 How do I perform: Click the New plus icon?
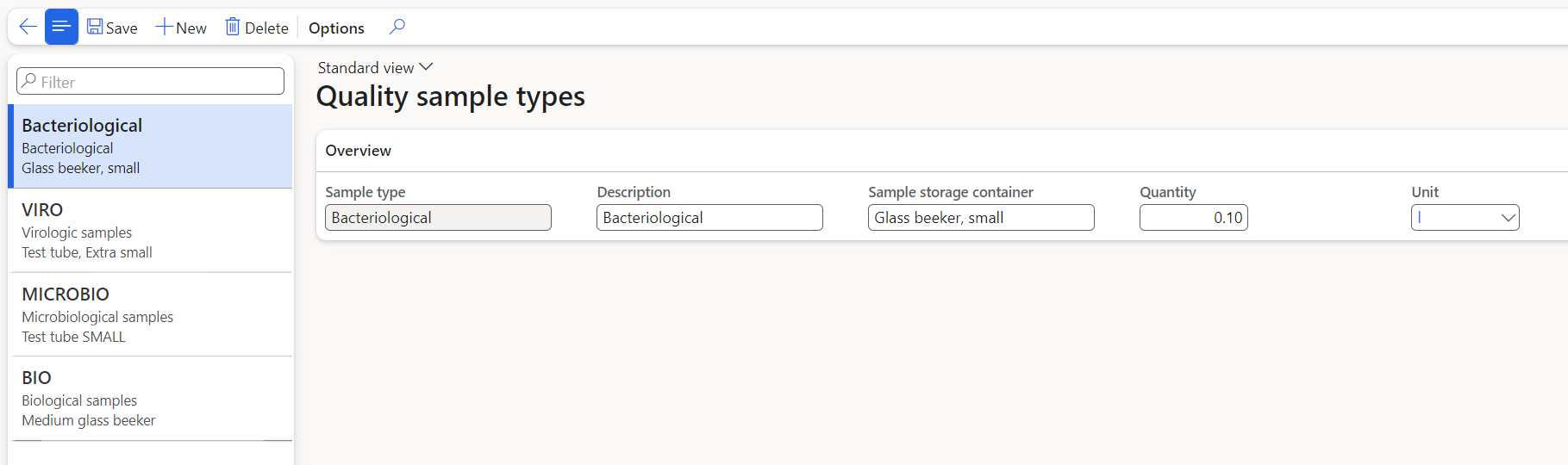[x=165, y=27]
